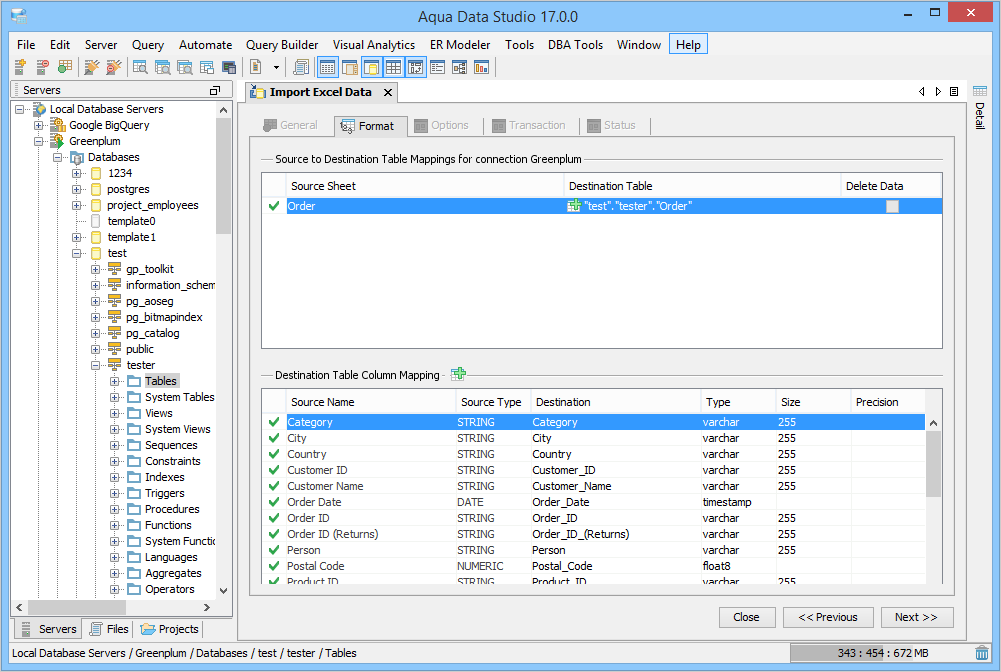Show the open tab list icon
Image resolution: width=1001 pixels, height=672 pixels.
pyautogui.click(x=954, y=91)
